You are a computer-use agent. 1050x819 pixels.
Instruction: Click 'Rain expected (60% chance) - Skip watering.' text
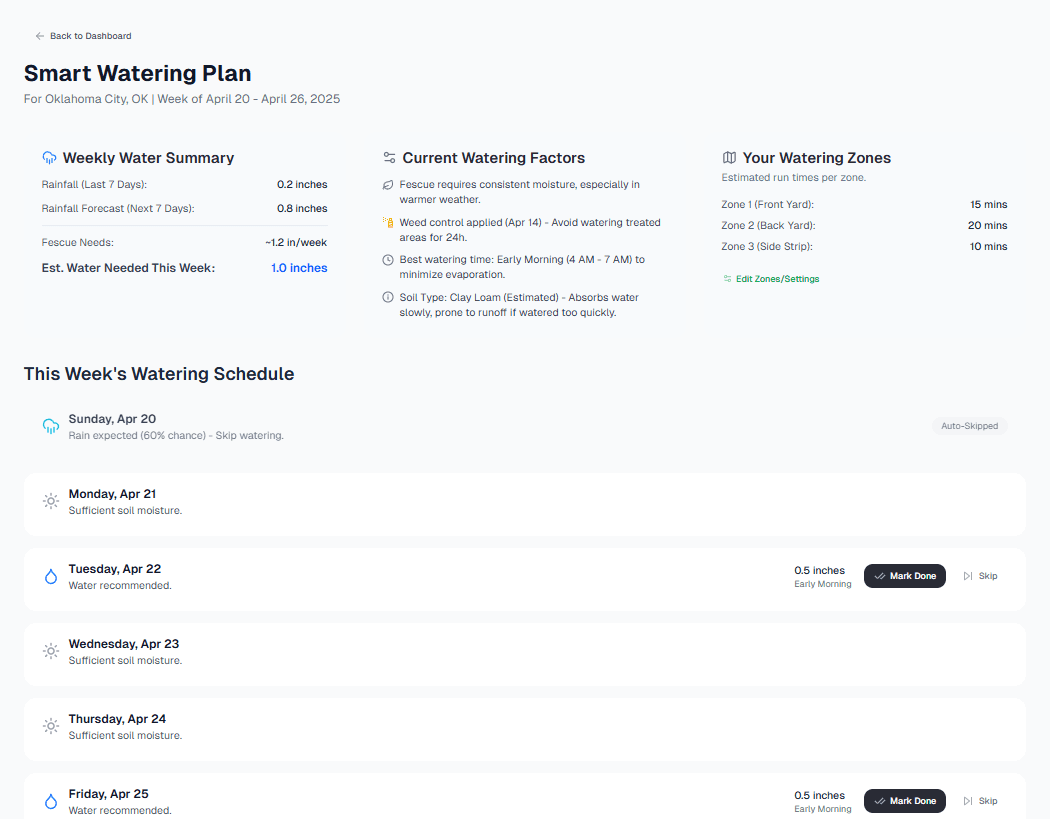(176, 435)
